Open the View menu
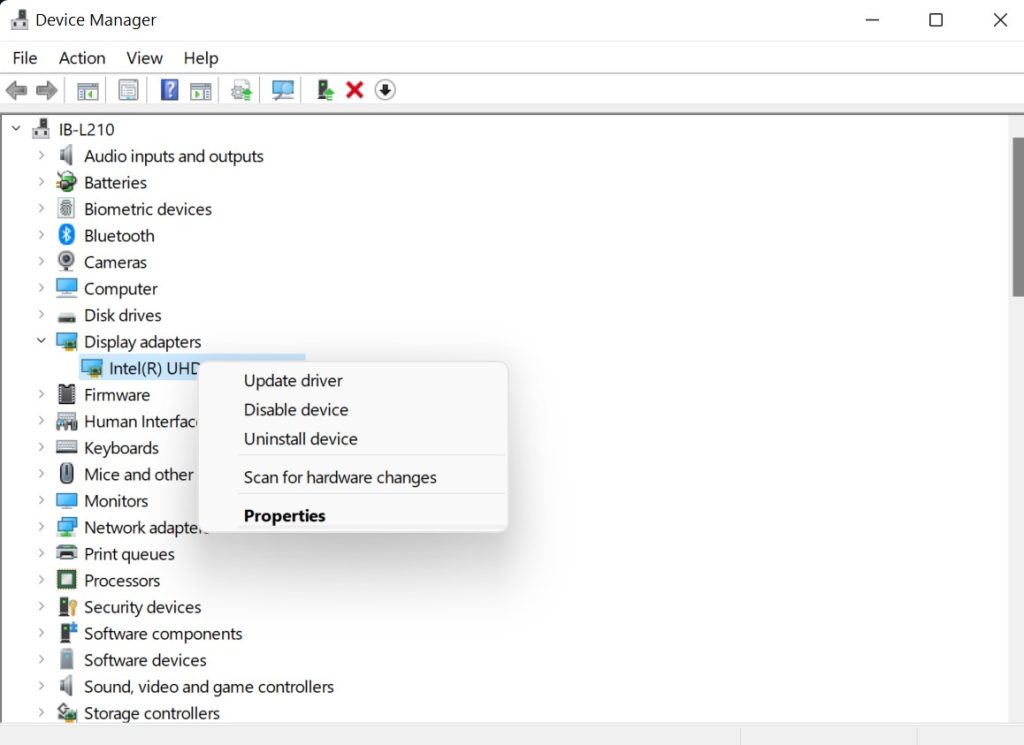1024x745 pixels. tap(144, 58)
